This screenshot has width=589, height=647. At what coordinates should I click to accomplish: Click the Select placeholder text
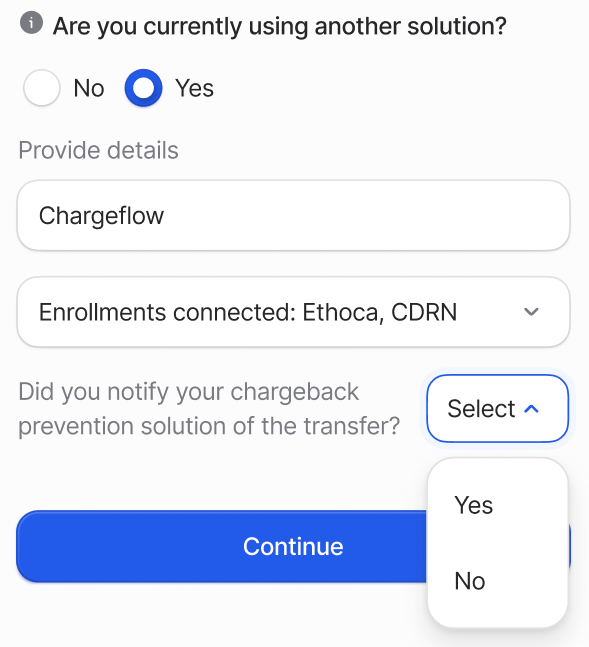[x=481, y=409]
